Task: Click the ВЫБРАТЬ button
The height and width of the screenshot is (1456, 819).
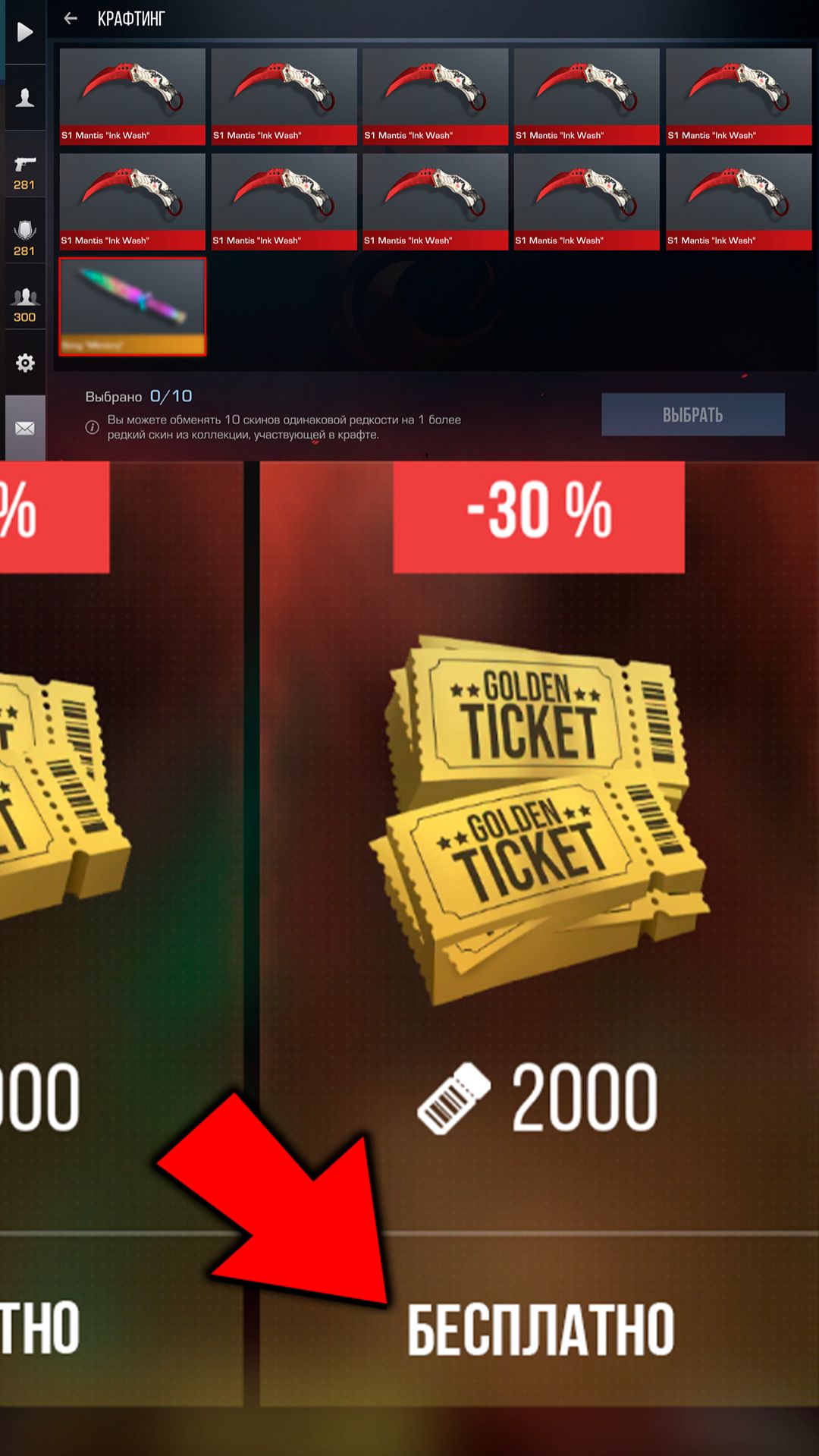Action: (693, 414)
